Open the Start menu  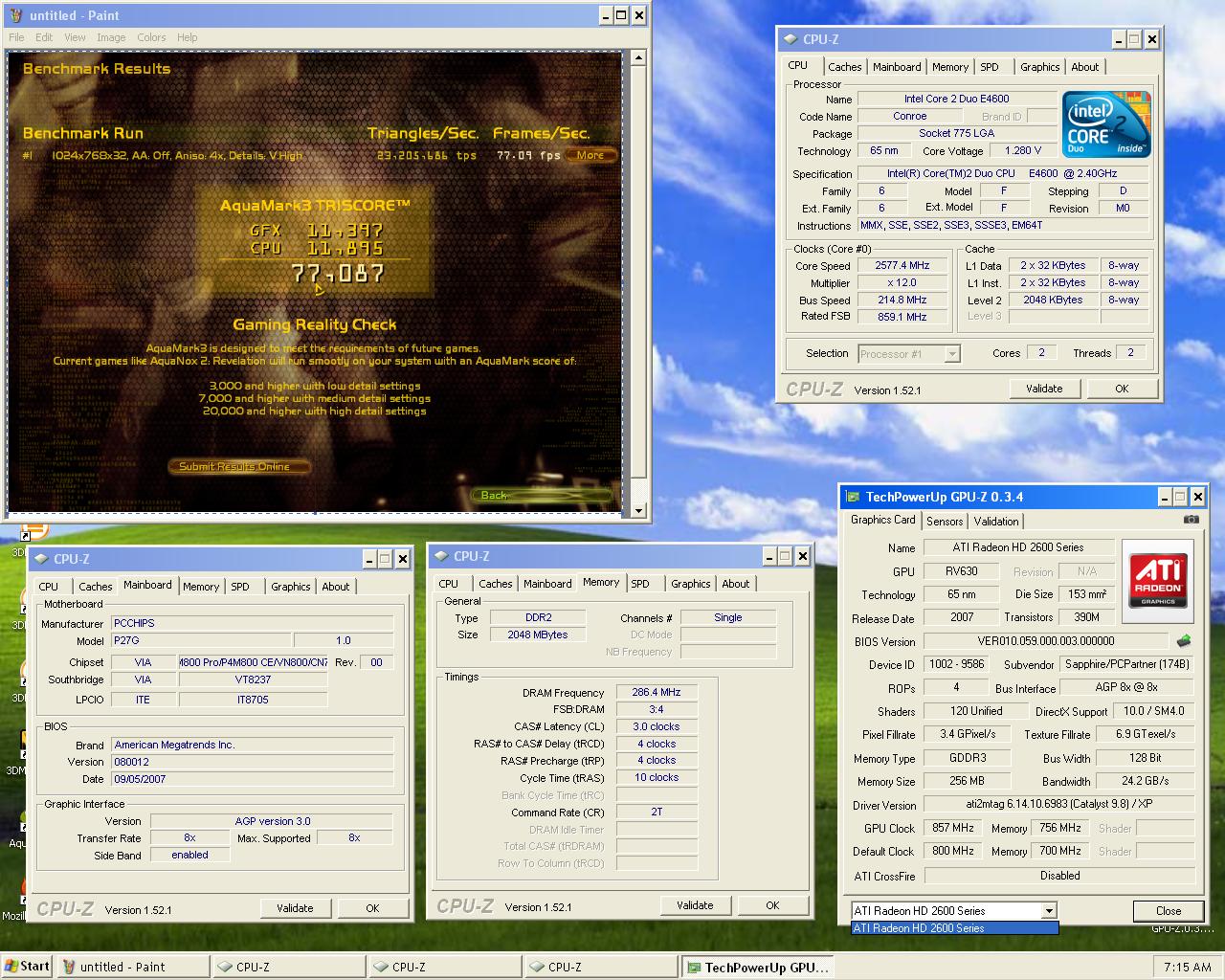(x=27, y=967)
